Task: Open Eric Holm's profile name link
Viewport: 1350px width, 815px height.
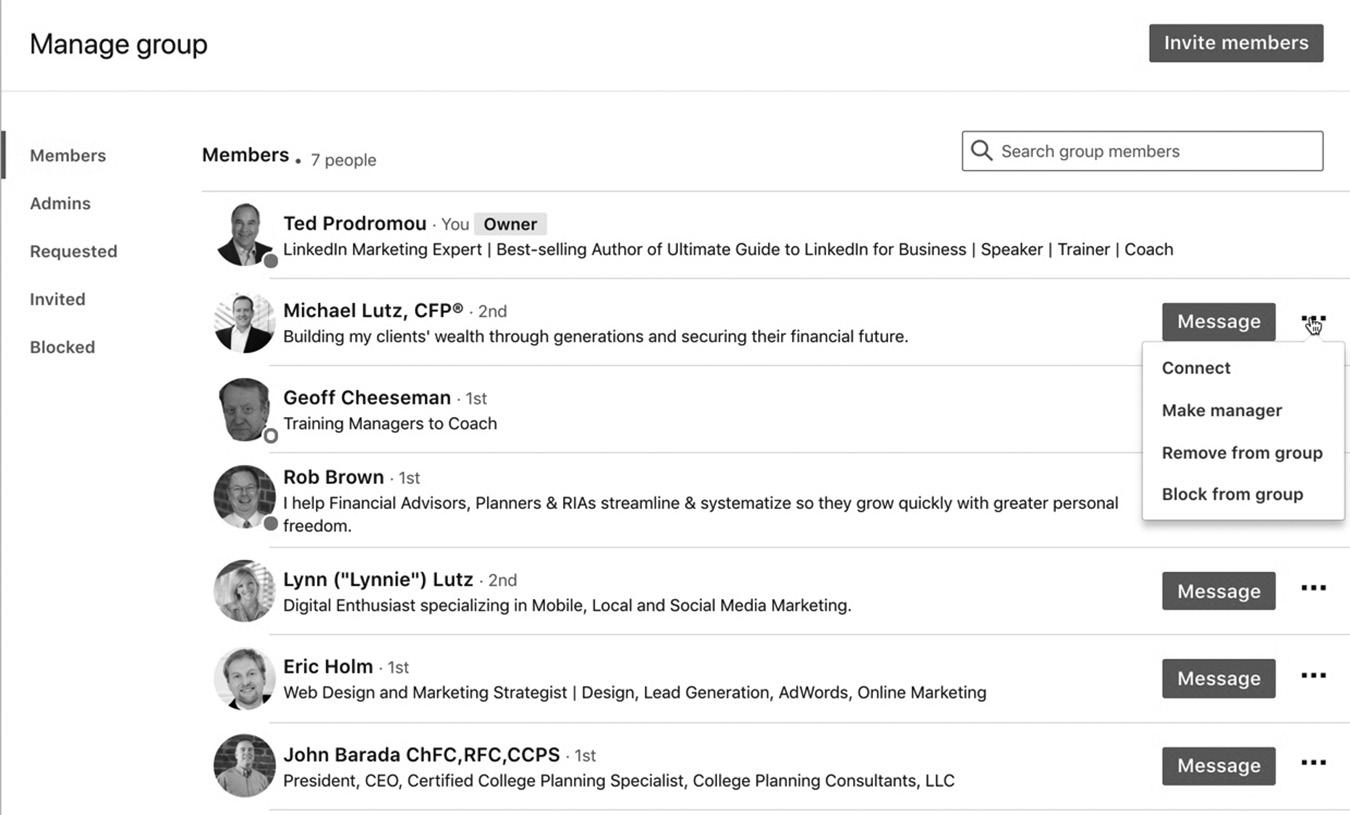Action: point(328,666)
